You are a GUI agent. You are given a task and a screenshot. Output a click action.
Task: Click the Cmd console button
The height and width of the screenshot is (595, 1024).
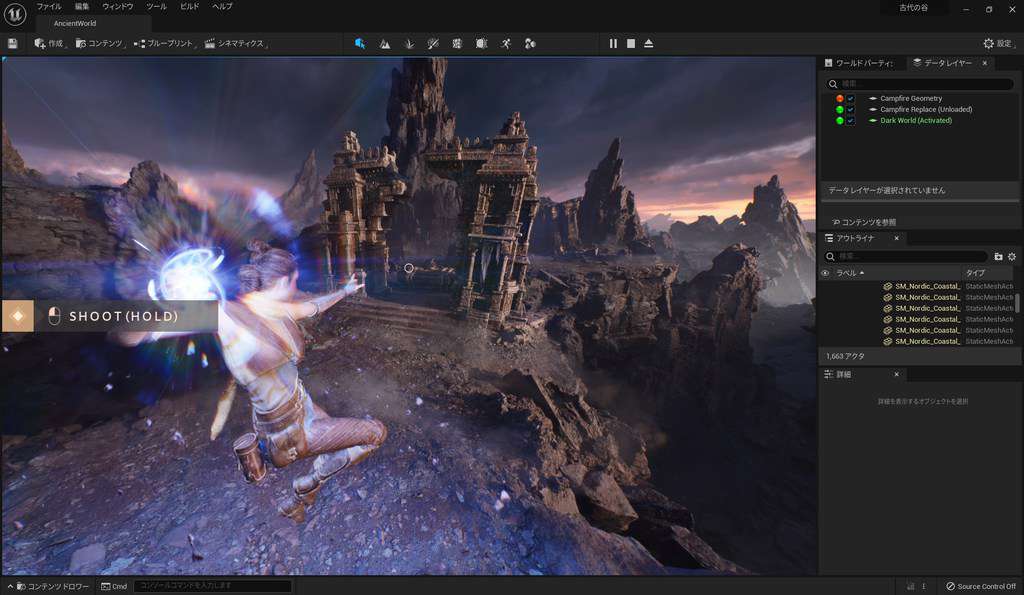point(114,587)
